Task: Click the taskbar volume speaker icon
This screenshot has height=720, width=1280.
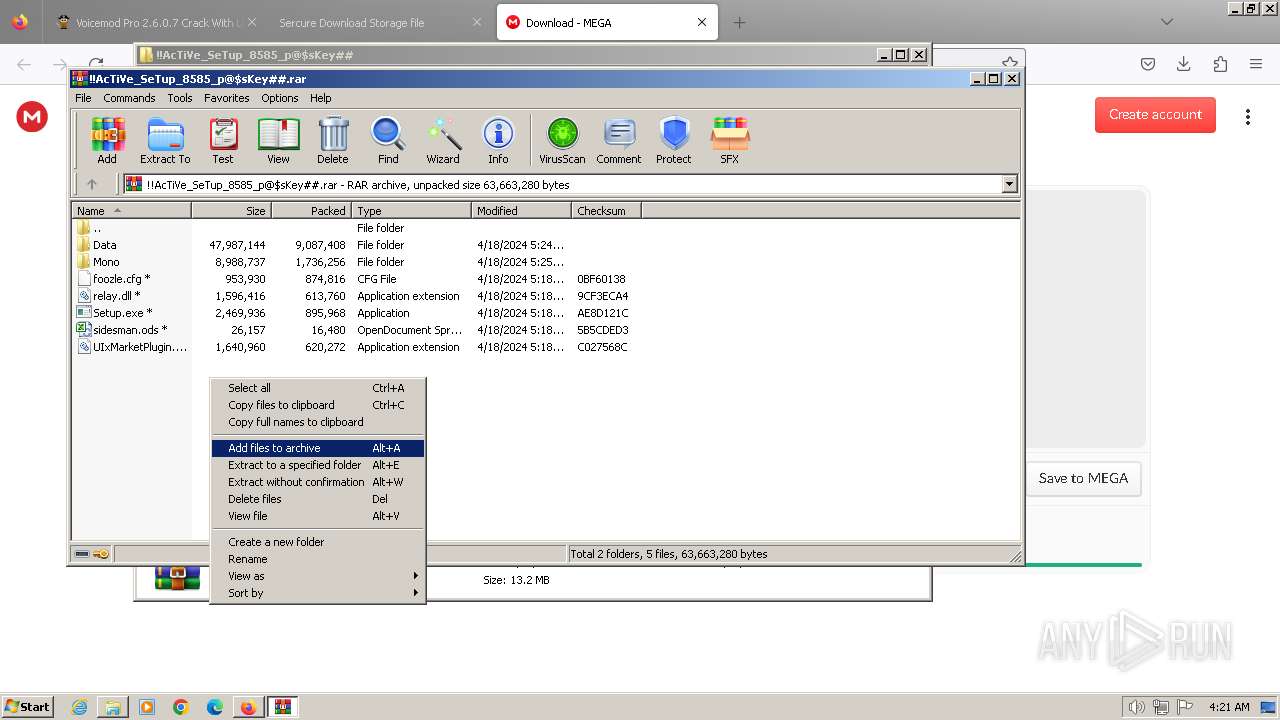Action: (1136, 707)
